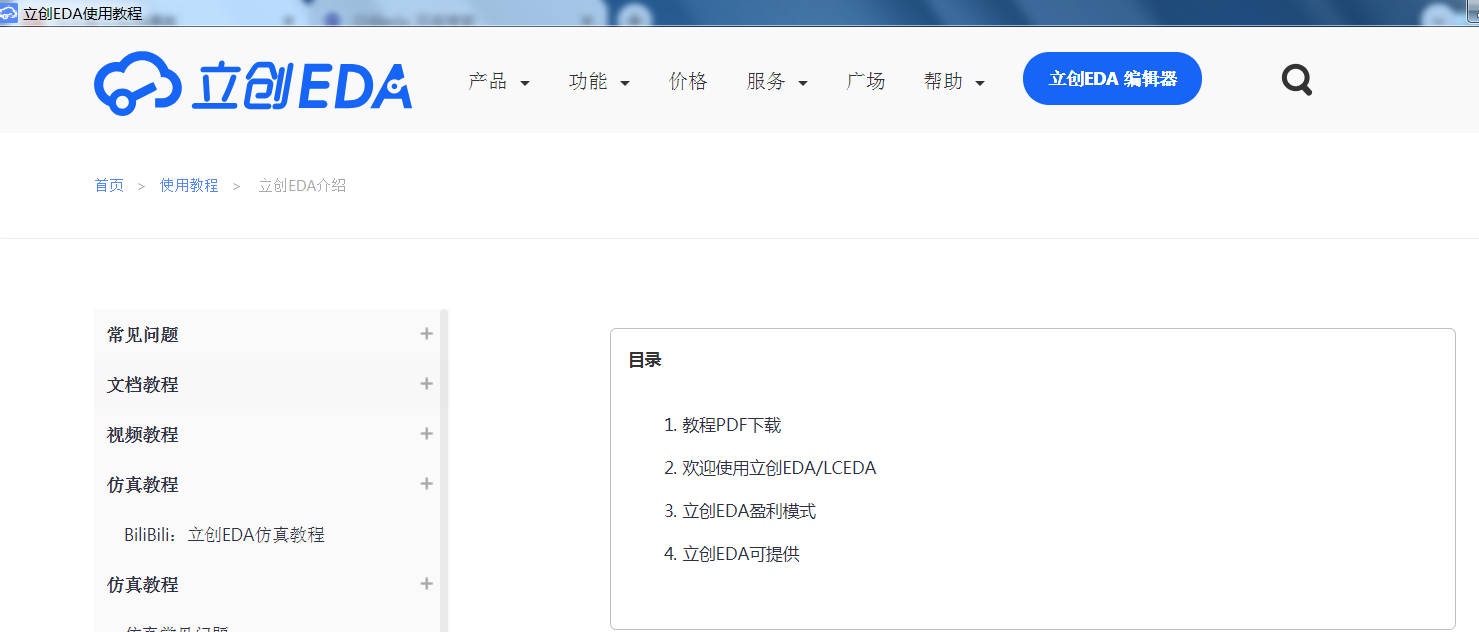Click the 首页 breadcrumb link
Viewport: 1479px width, 632px height.
[109, 185]
